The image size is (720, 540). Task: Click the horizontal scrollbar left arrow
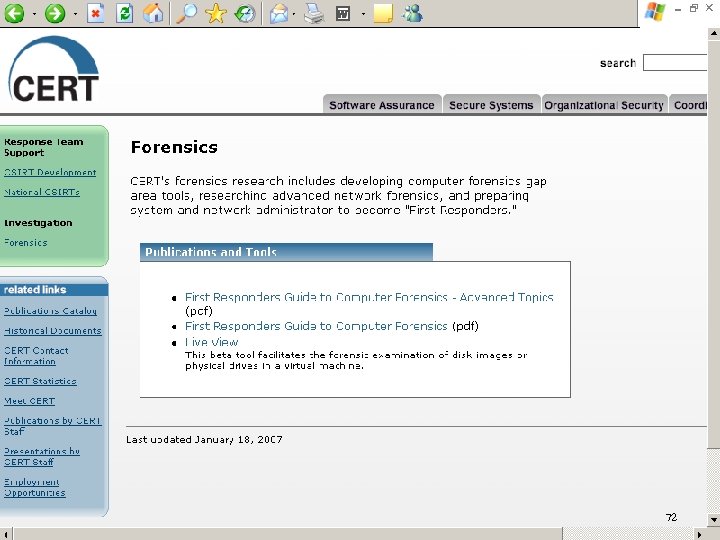pyautogui.click(x=6, y=534)
